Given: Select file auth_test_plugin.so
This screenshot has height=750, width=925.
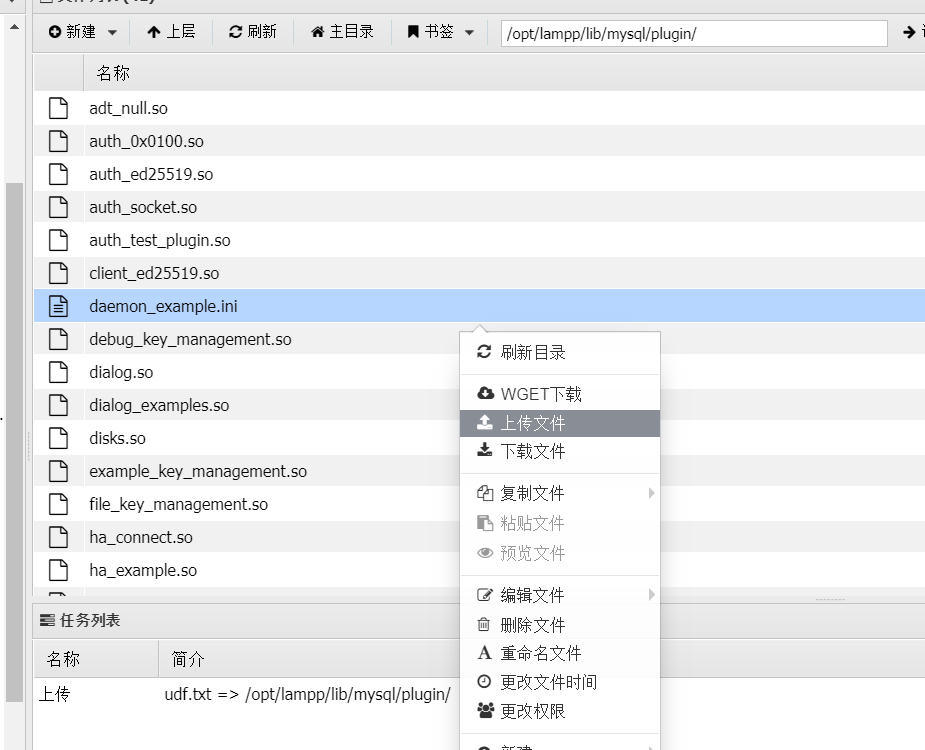Looking at the screenshot, I should click(160, 241).
